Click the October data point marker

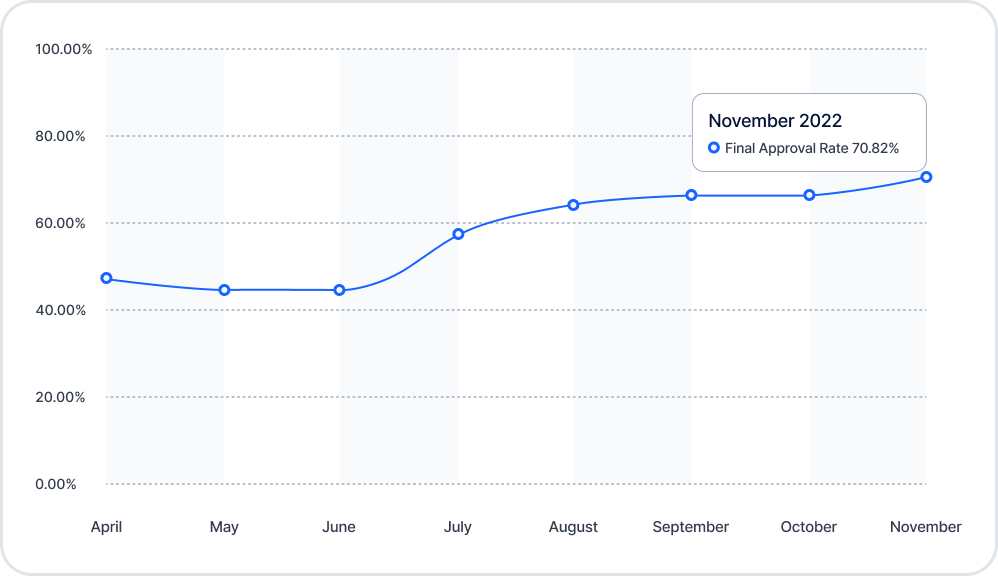[x=809, y=195]
